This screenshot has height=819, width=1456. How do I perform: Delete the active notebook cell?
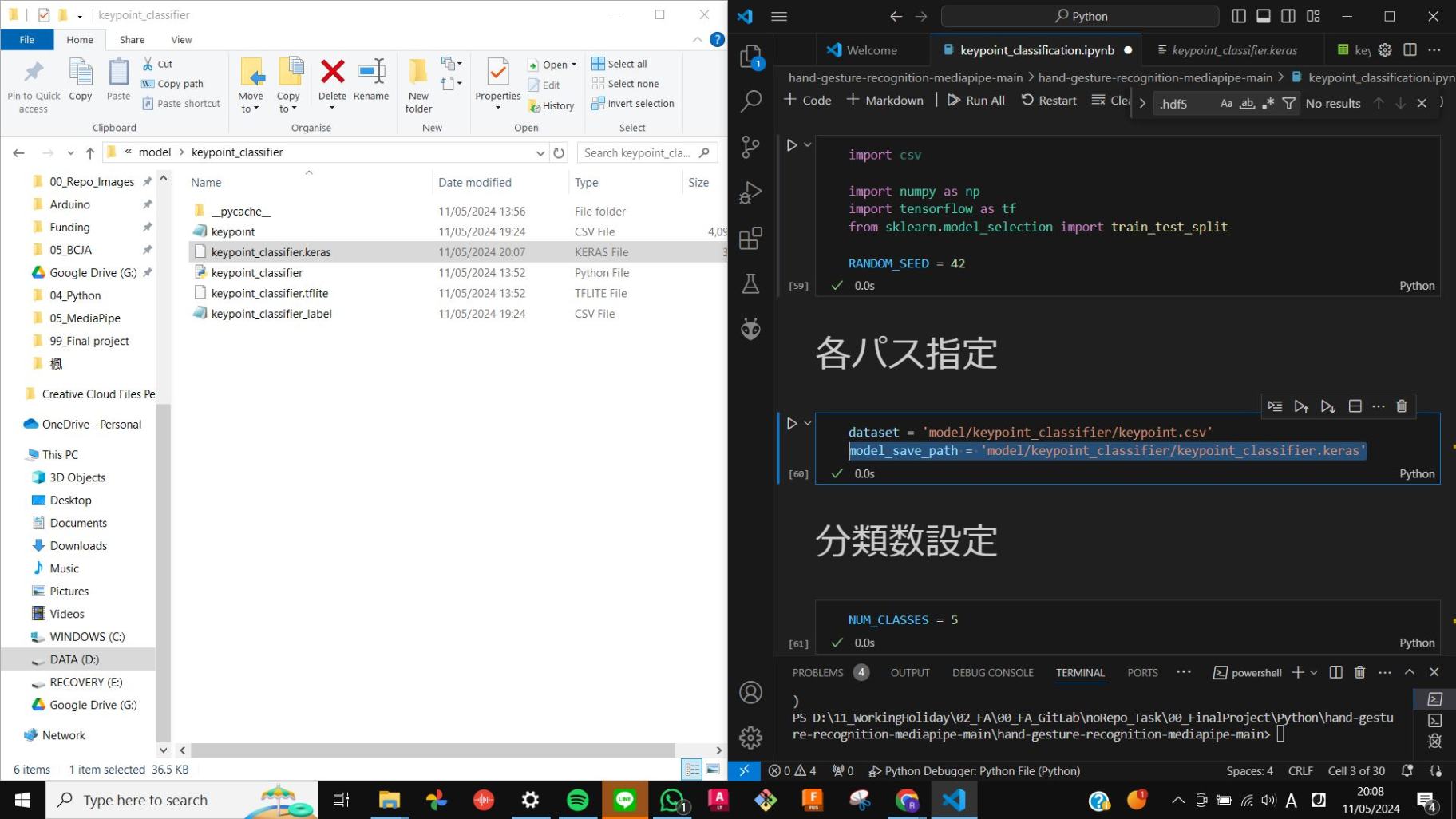[x=1402, y=406]
